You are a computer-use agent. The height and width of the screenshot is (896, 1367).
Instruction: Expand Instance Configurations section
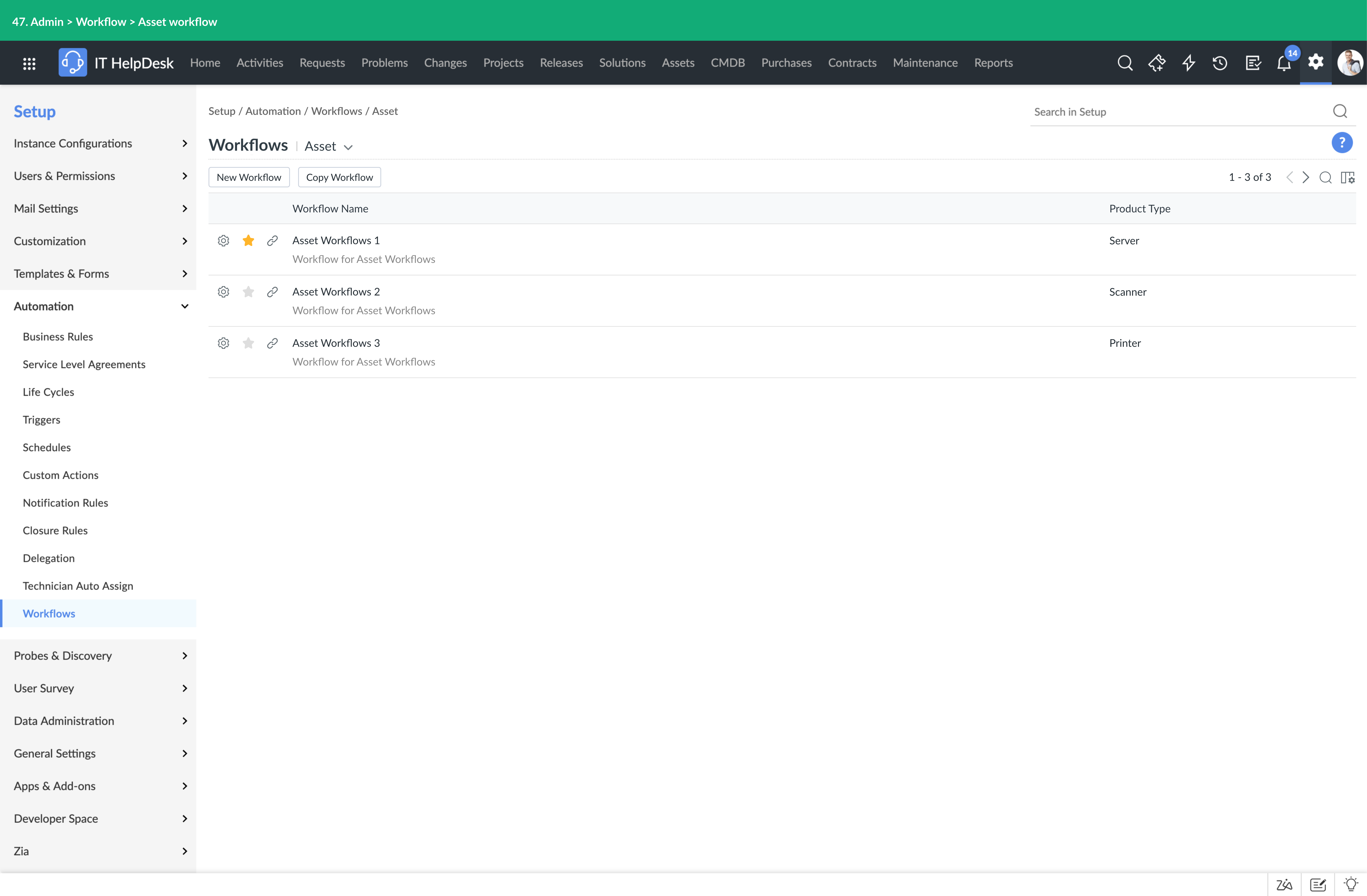(x=98, y=144)
